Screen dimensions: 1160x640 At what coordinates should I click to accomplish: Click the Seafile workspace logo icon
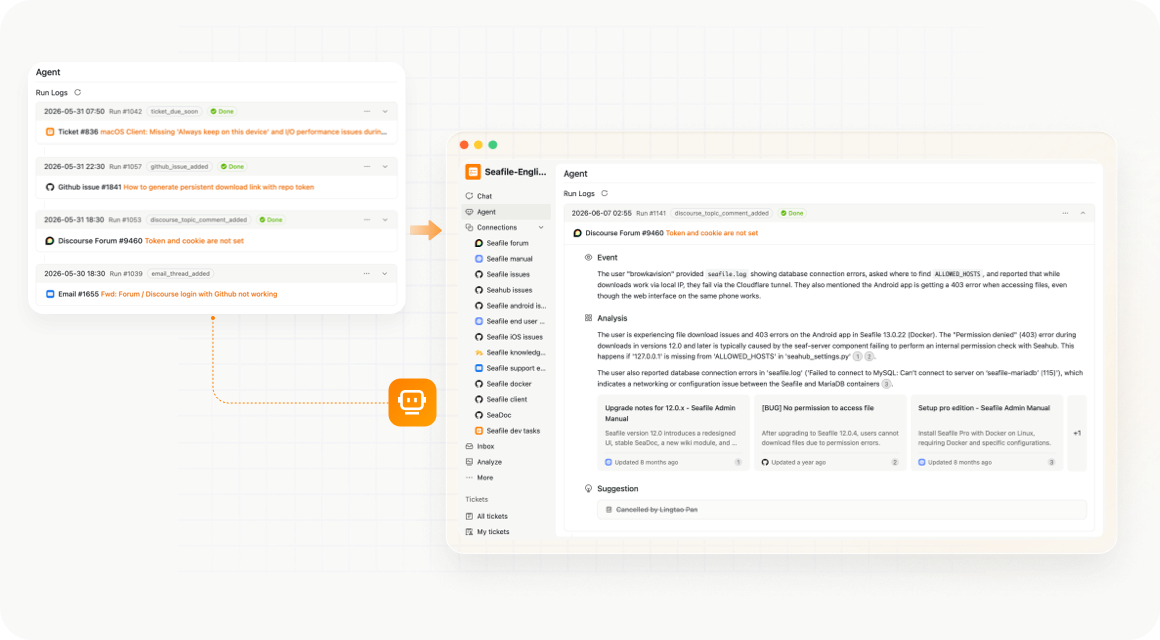point(473,172)
